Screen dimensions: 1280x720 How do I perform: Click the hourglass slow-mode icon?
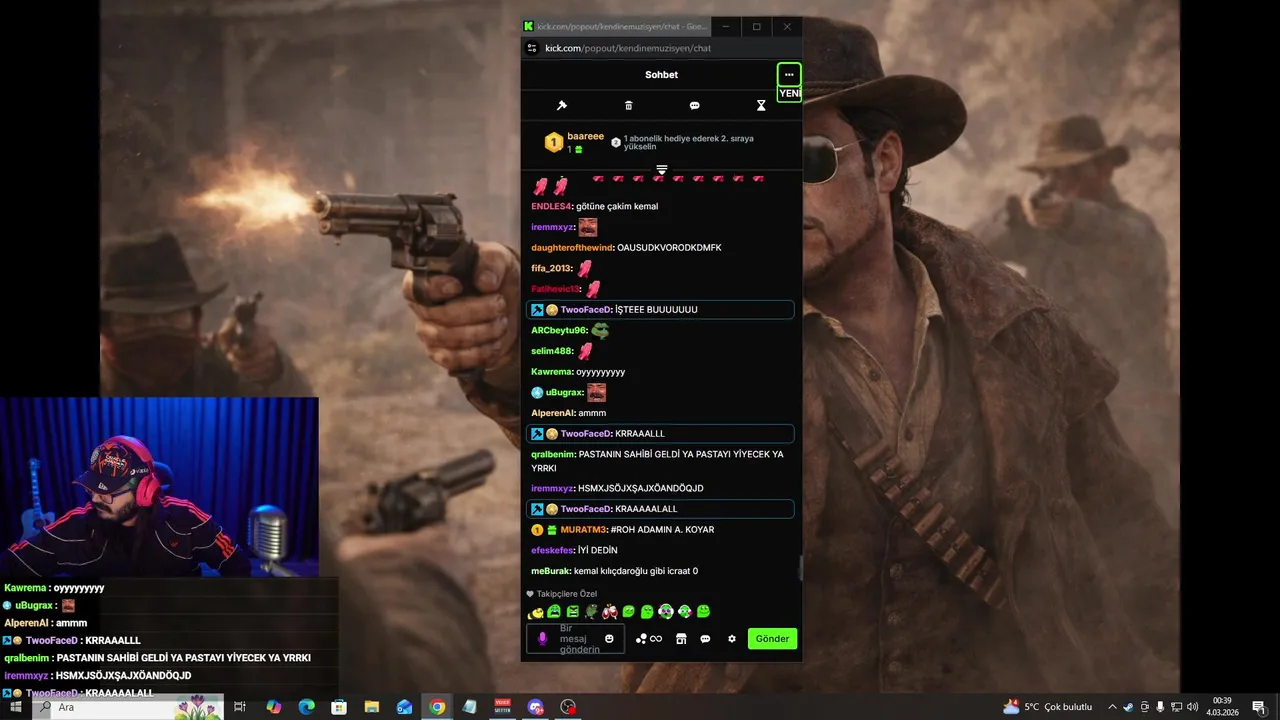tap(761, 106)
